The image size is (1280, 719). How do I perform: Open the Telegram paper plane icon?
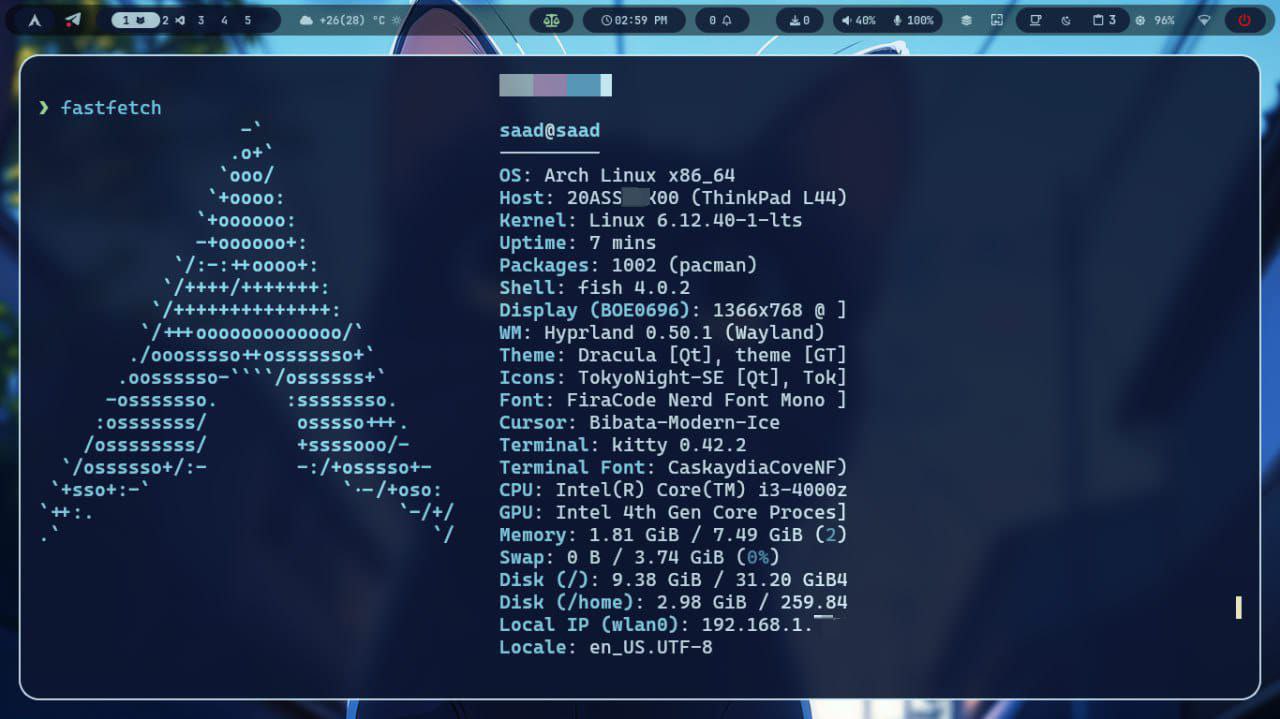[73, 20]
